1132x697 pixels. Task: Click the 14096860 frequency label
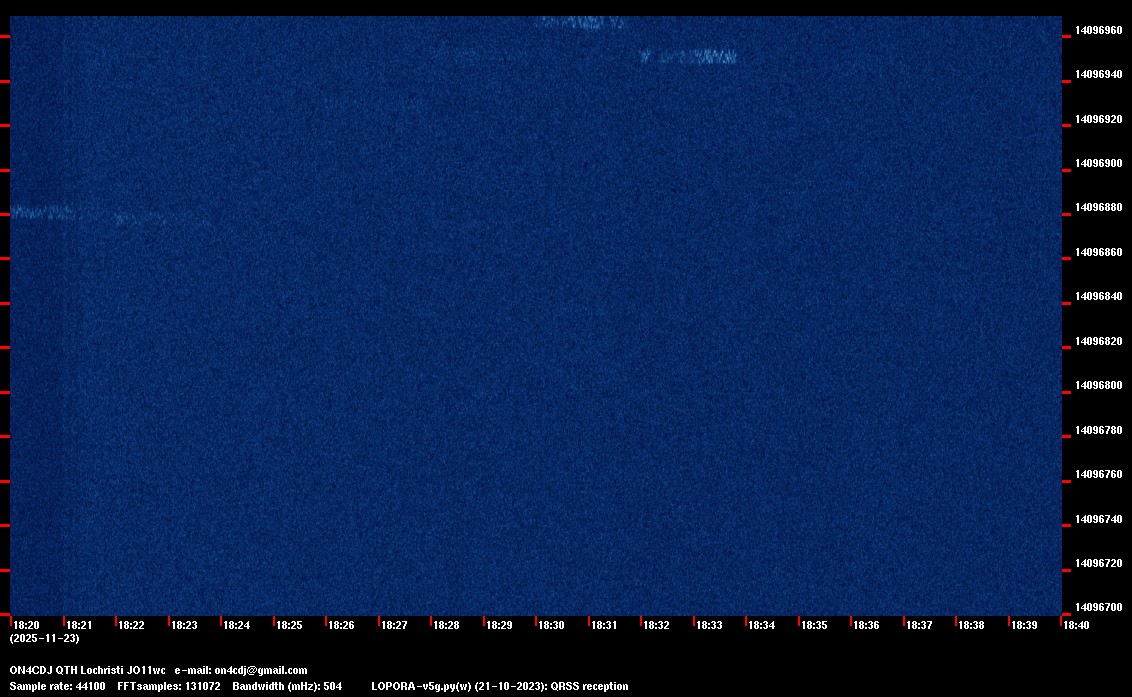click(x=1099, y=252)
